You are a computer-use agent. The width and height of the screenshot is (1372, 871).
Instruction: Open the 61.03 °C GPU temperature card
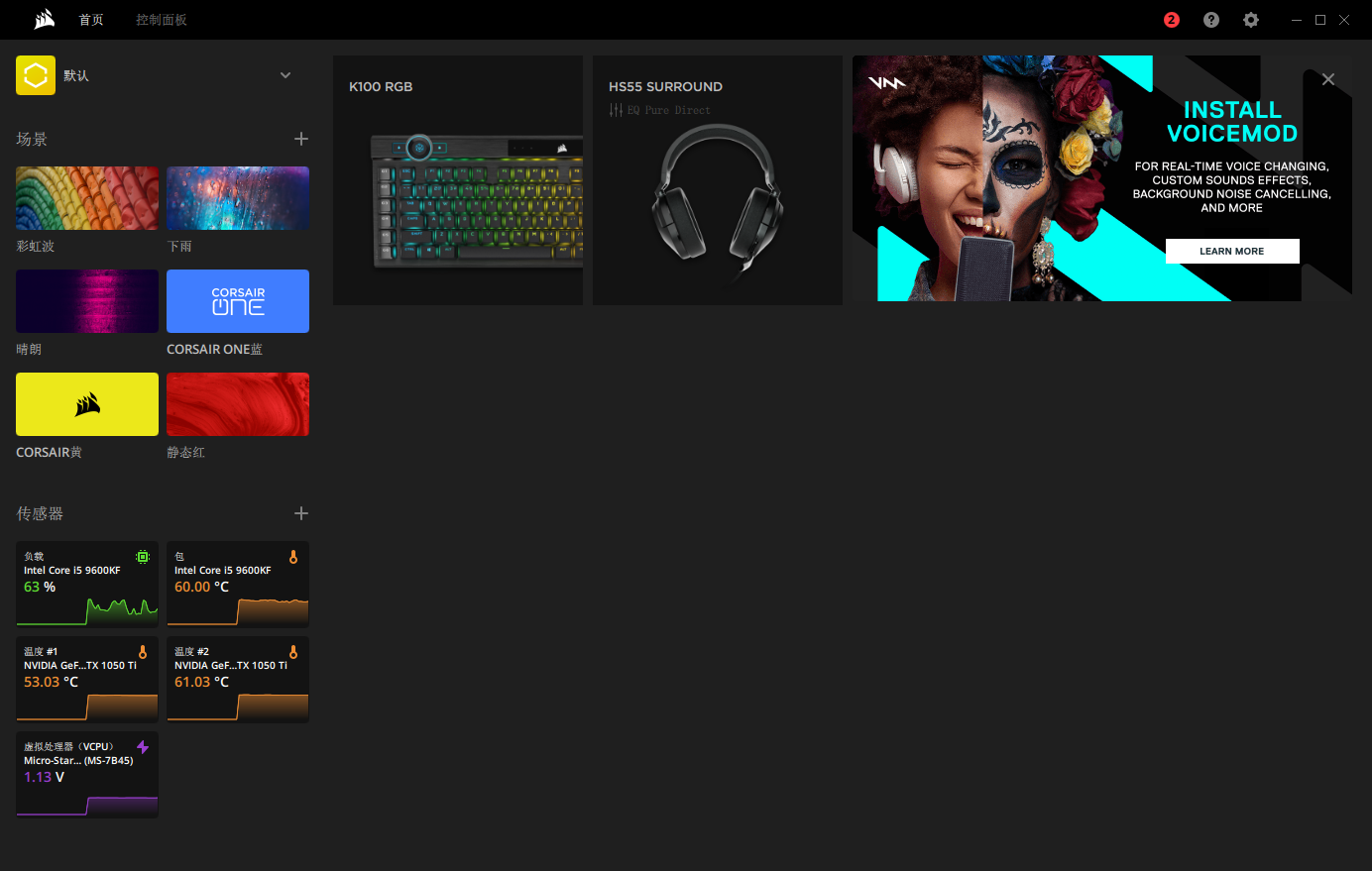[238, 680]
